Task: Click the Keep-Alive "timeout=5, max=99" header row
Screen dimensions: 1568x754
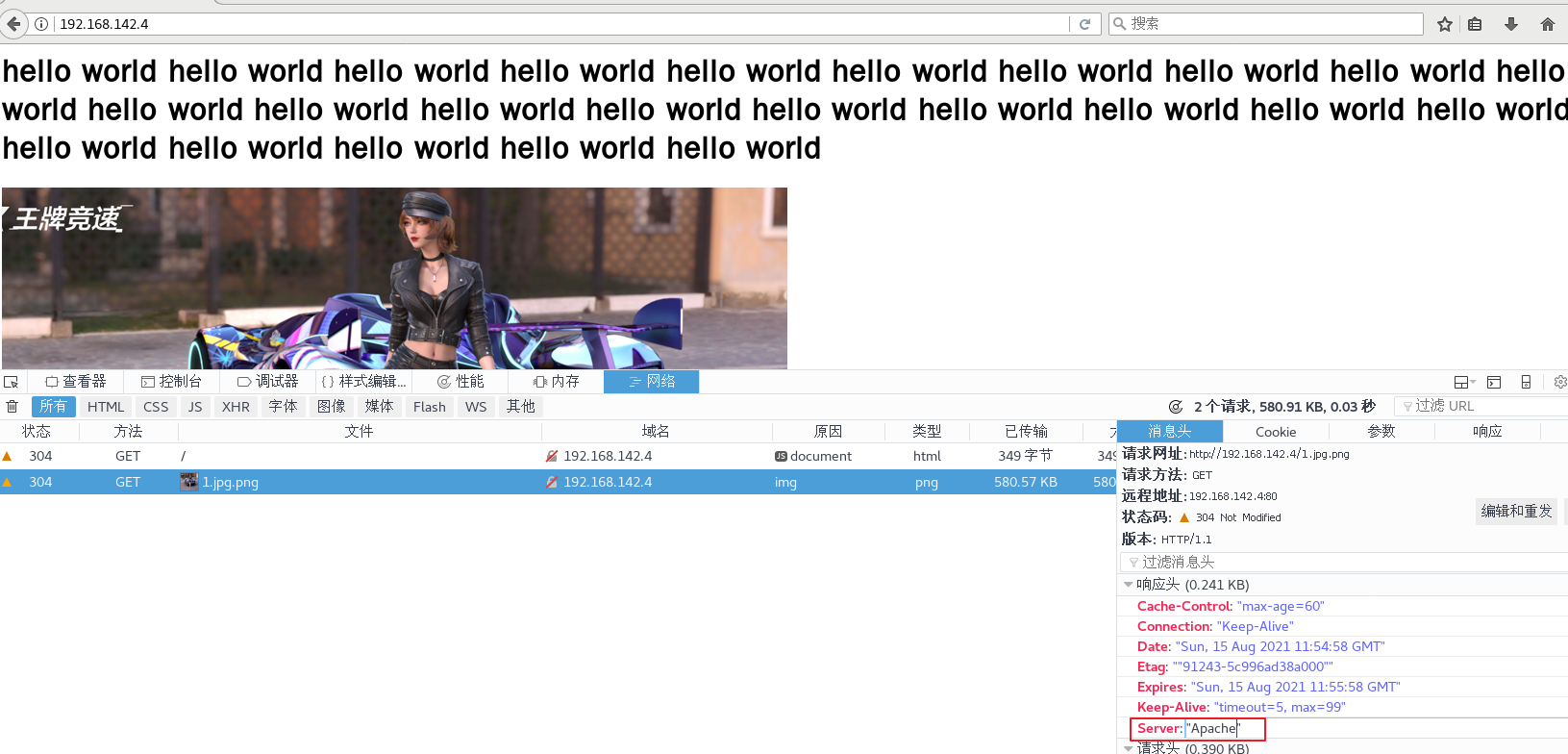Action: pyautogui.click(x=1342, y=707)
